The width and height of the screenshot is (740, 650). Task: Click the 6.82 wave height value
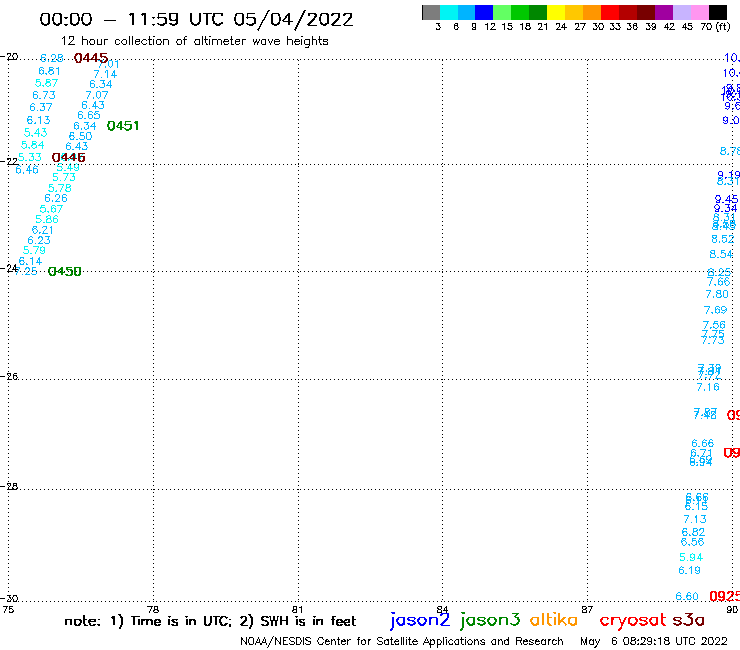point(693,532)
